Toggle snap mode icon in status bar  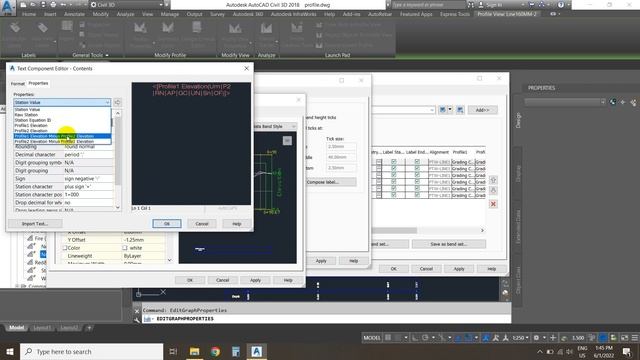(398, 338)
